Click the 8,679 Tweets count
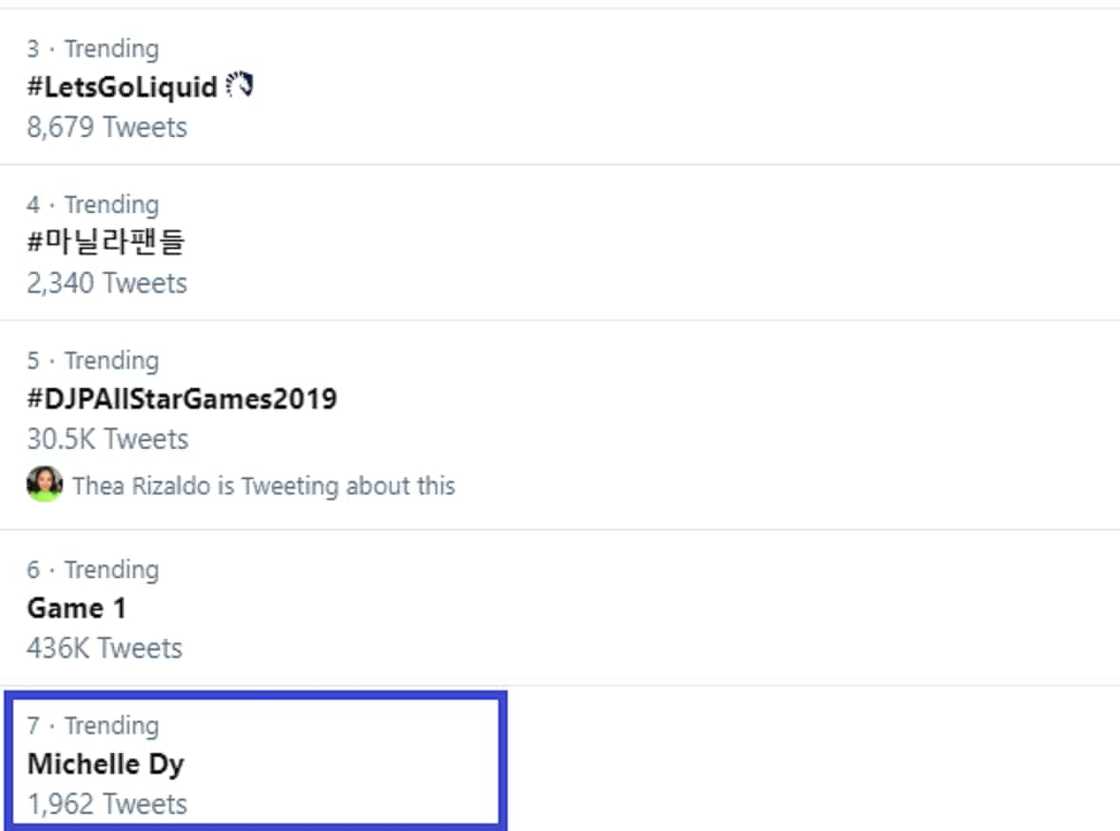The height and width of the screenshot is (831, 1120). tap(107, 127)
